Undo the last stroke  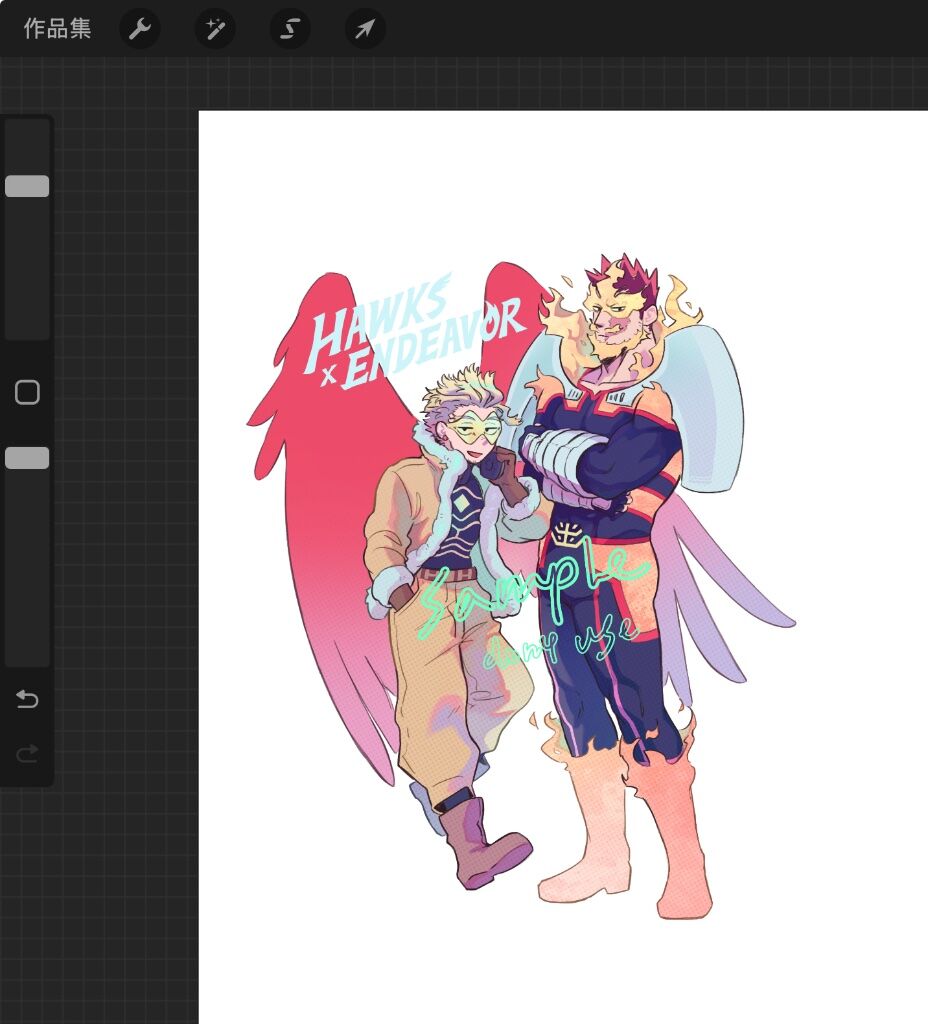coord(27,699)
